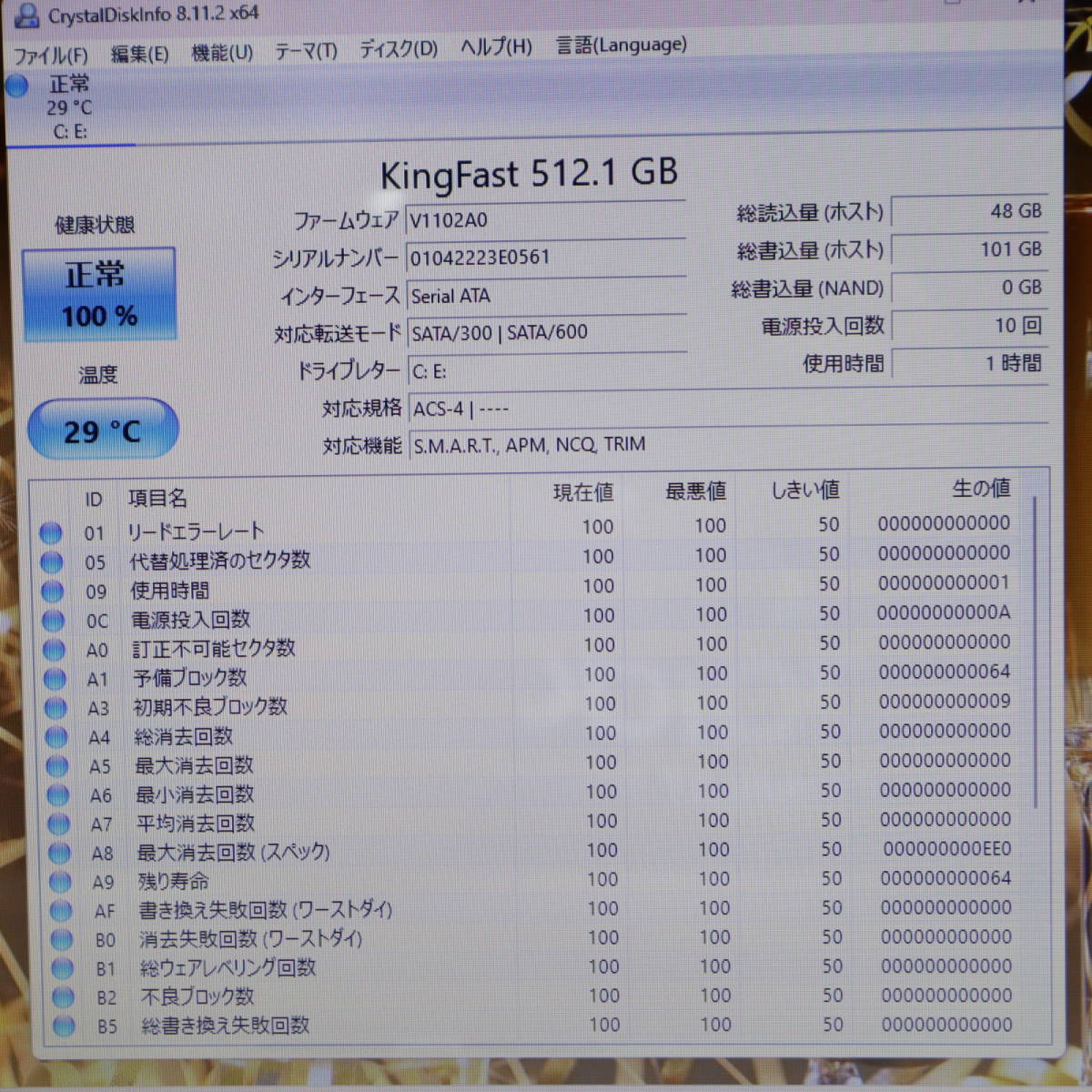Click status orb for A4 総消去回数
Viewport: 1092px width, 1092px height.
tap(56, 737)
